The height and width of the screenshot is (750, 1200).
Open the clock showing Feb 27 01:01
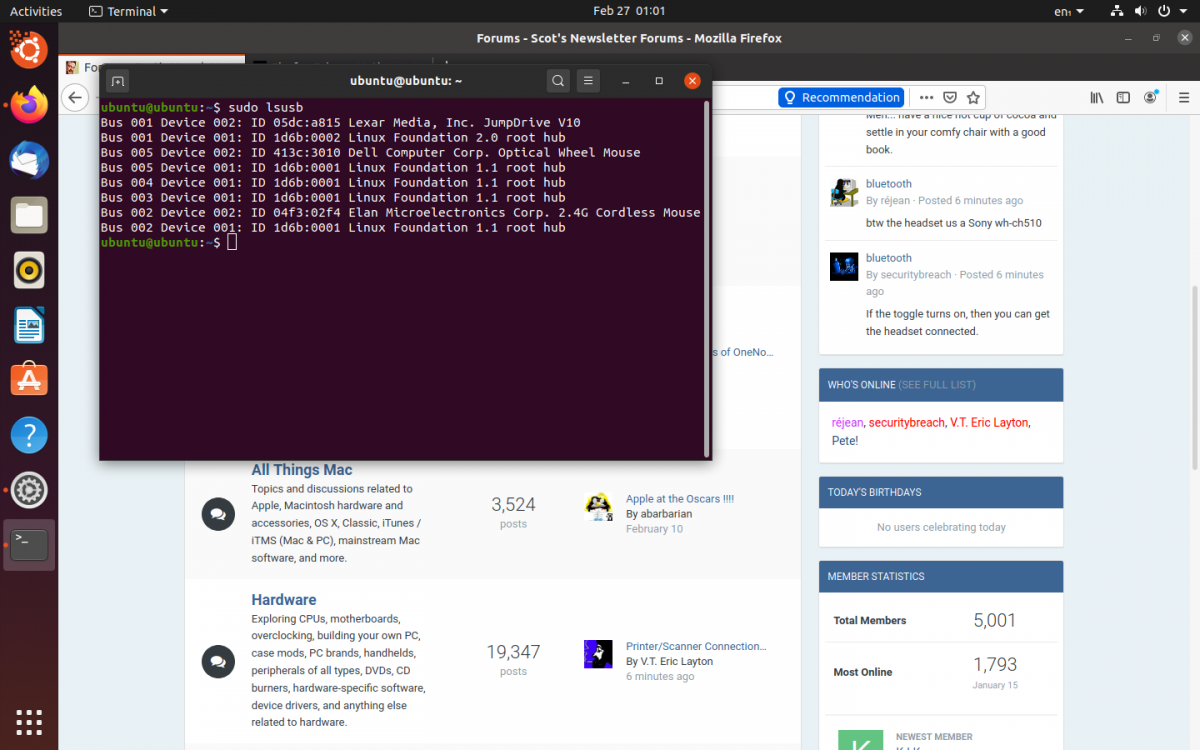click(x=629, y=11)
